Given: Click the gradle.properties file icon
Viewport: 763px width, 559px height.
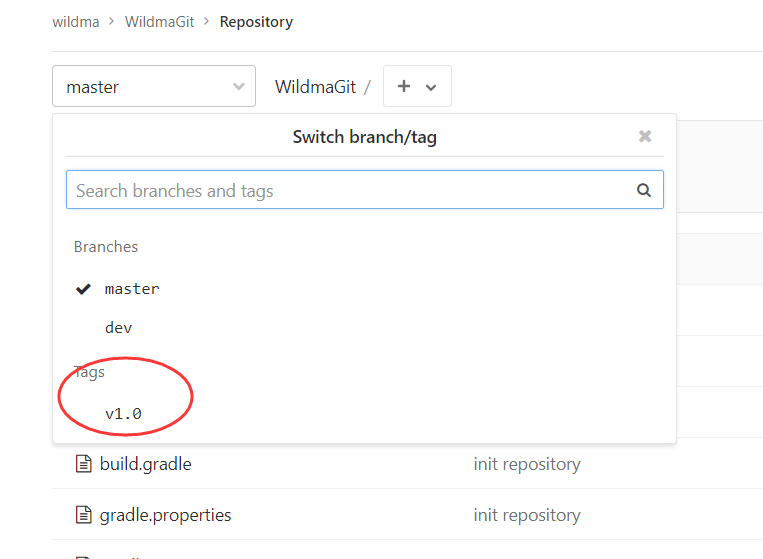Looking at the screenshot, I should click(83, 515).
